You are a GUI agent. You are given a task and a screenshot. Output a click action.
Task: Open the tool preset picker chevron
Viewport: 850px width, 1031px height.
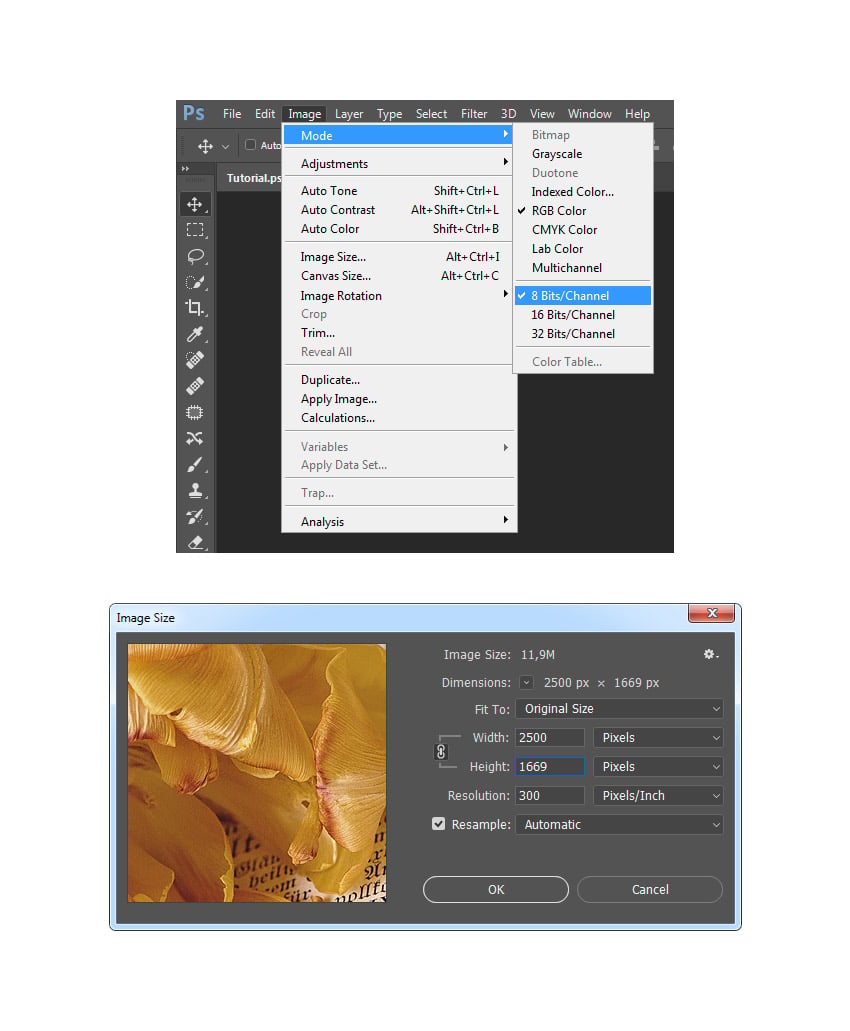coord(225,147)
